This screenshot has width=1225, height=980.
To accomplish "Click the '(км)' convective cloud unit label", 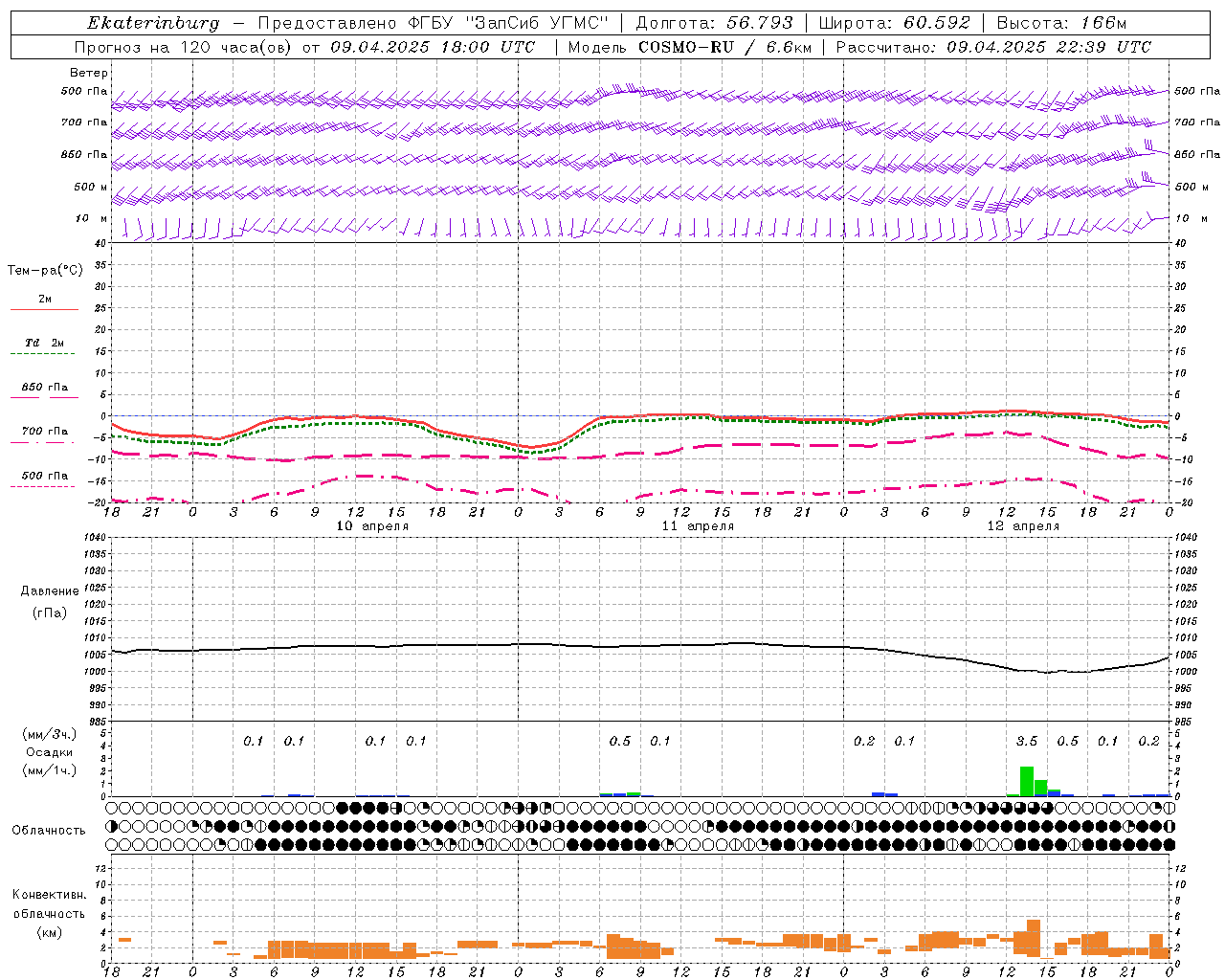I will click(50, 932).
